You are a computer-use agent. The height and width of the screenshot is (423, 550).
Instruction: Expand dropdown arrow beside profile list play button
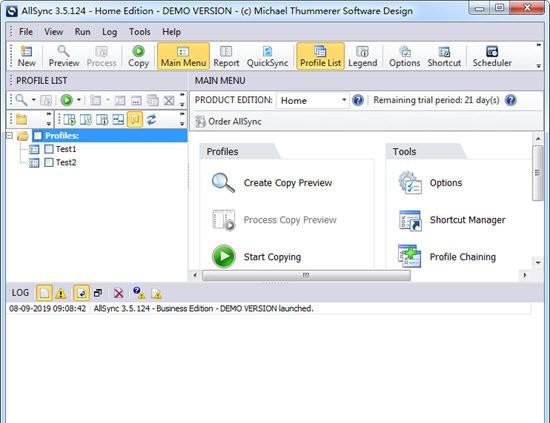pyautogui.click(x=79, y=100)
